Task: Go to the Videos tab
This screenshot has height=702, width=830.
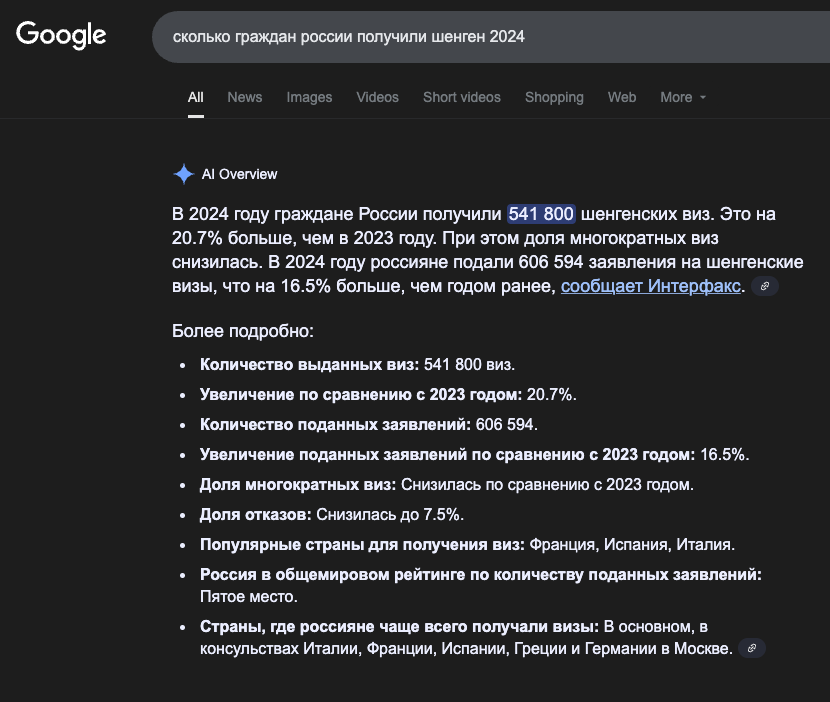Action: tap(377, 97)
